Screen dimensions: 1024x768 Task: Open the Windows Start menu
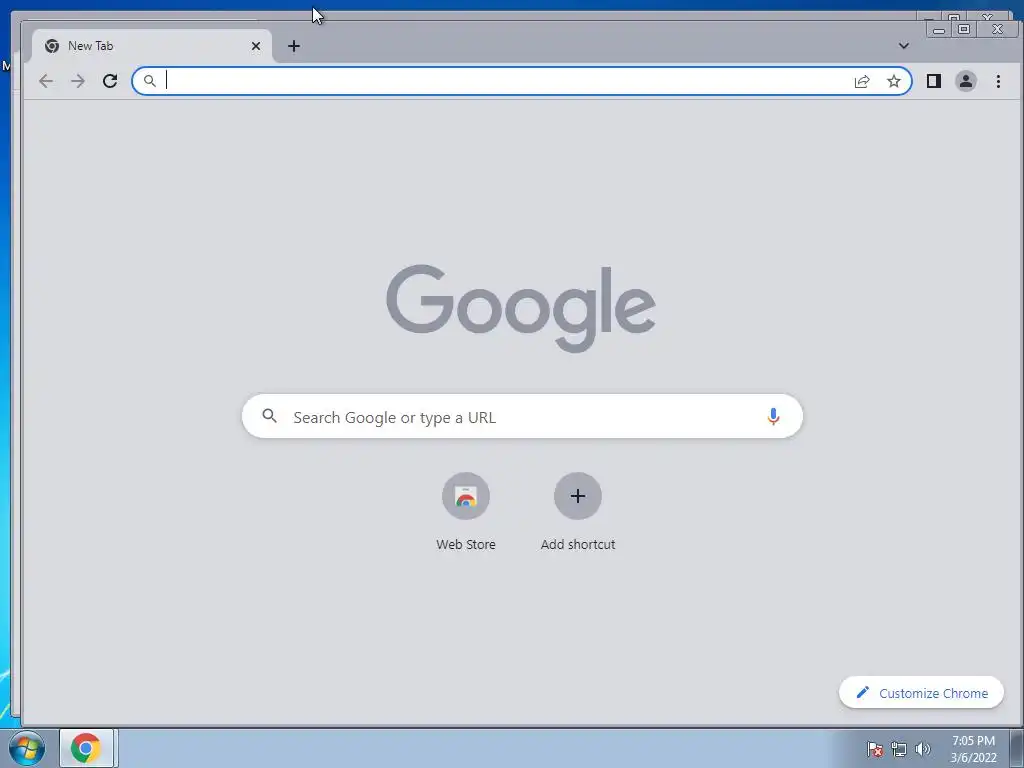pyautogui.click(x=27, y=748)
